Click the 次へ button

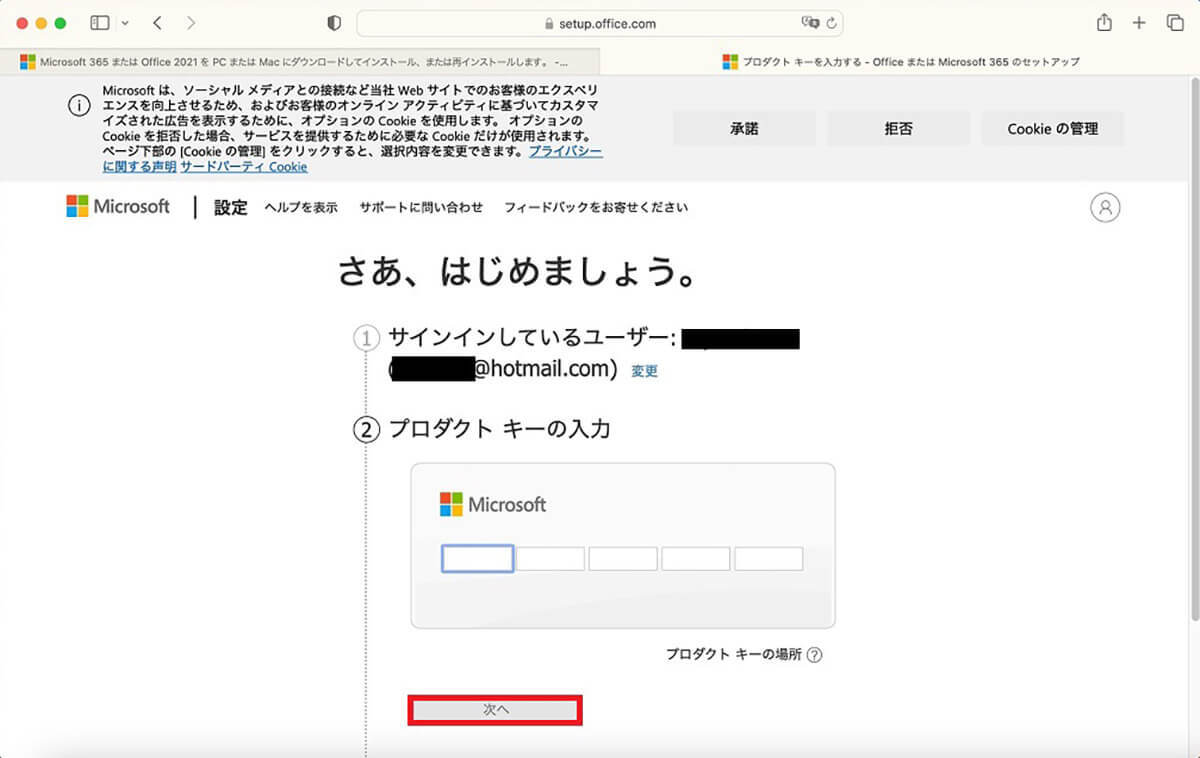(496, 709)
